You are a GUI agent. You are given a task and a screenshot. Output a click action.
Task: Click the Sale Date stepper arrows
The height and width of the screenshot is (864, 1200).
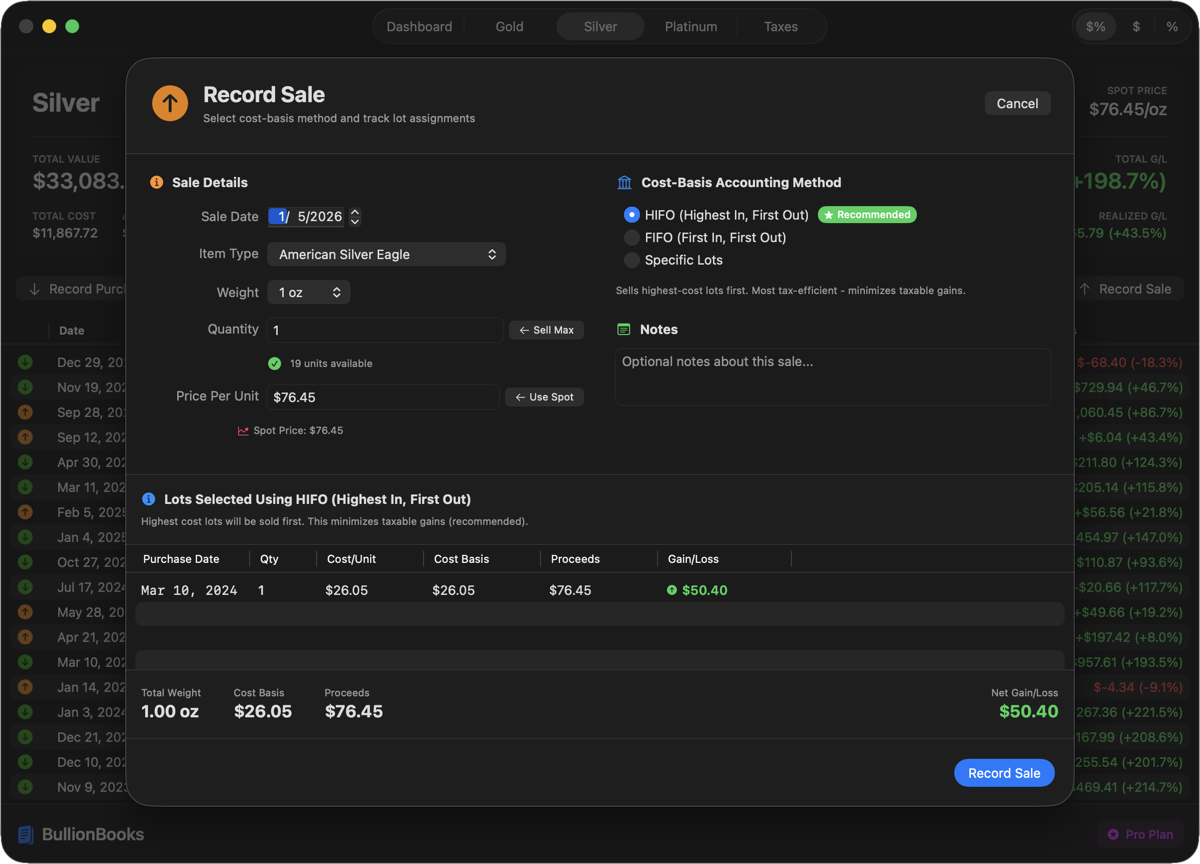tap(355, 217)
